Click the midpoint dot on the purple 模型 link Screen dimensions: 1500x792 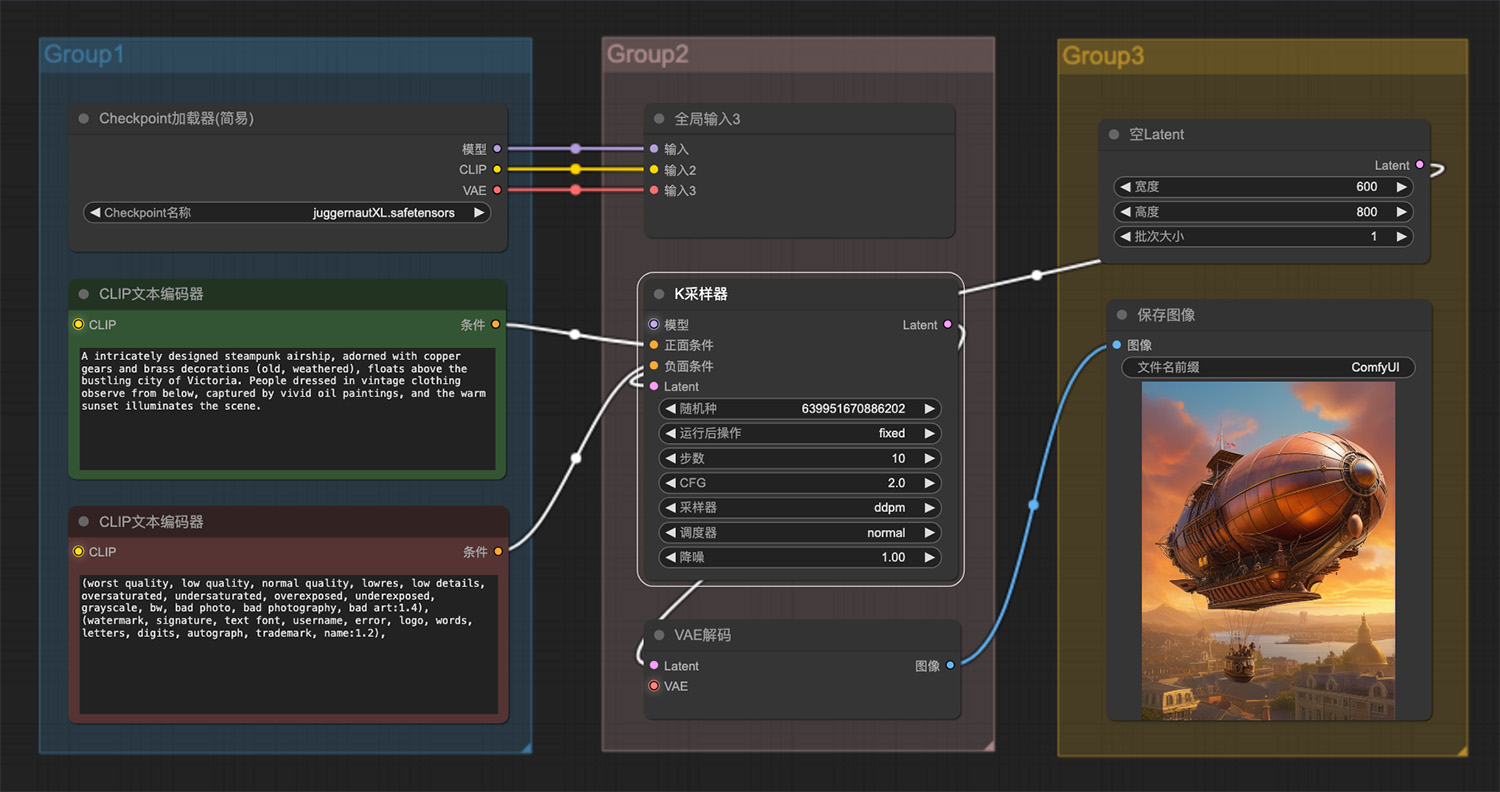[575, 149]
